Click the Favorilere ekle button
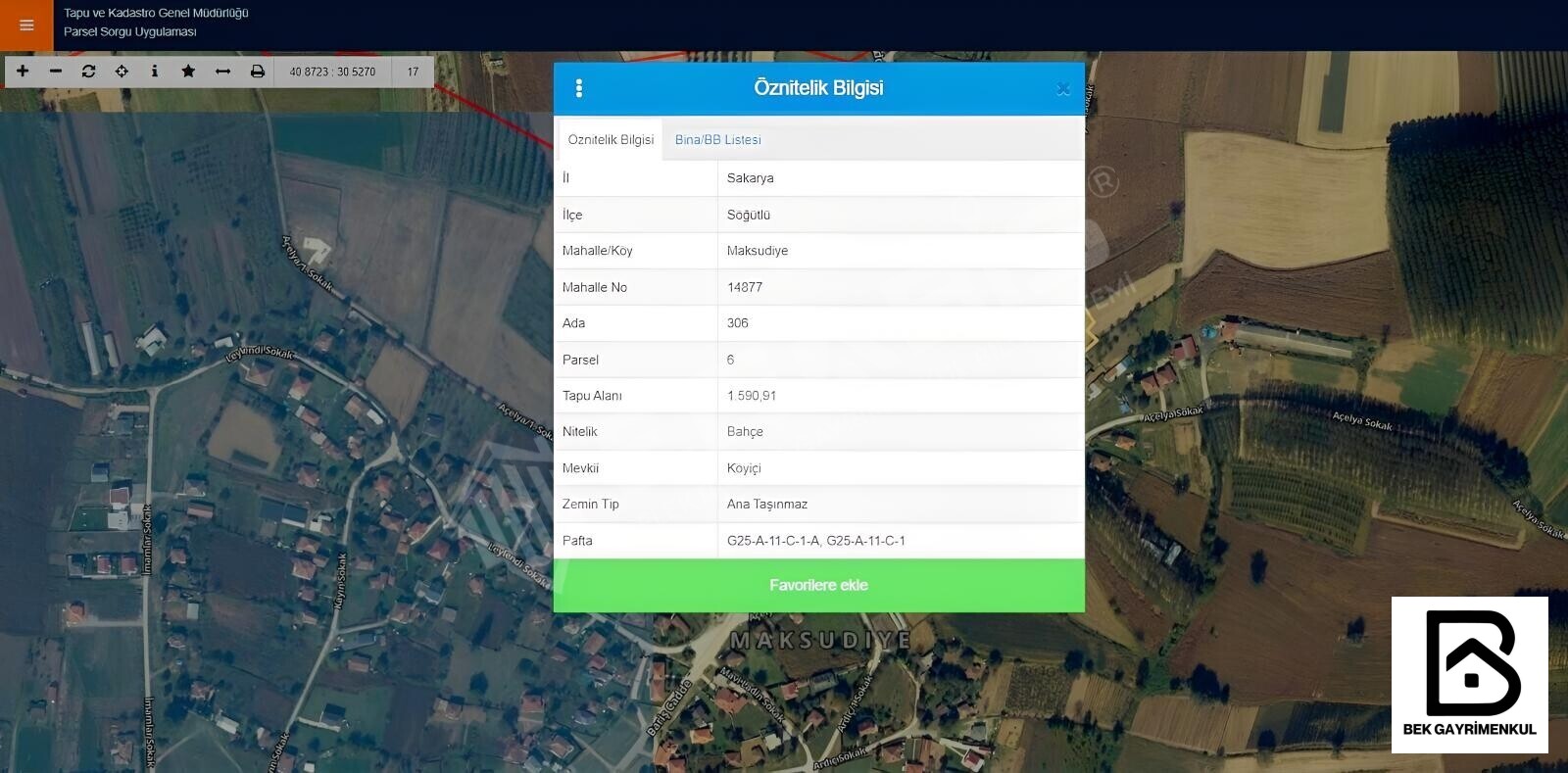Image resolution: width=1568 pixels, height=773 pixels. coord(819,585)
